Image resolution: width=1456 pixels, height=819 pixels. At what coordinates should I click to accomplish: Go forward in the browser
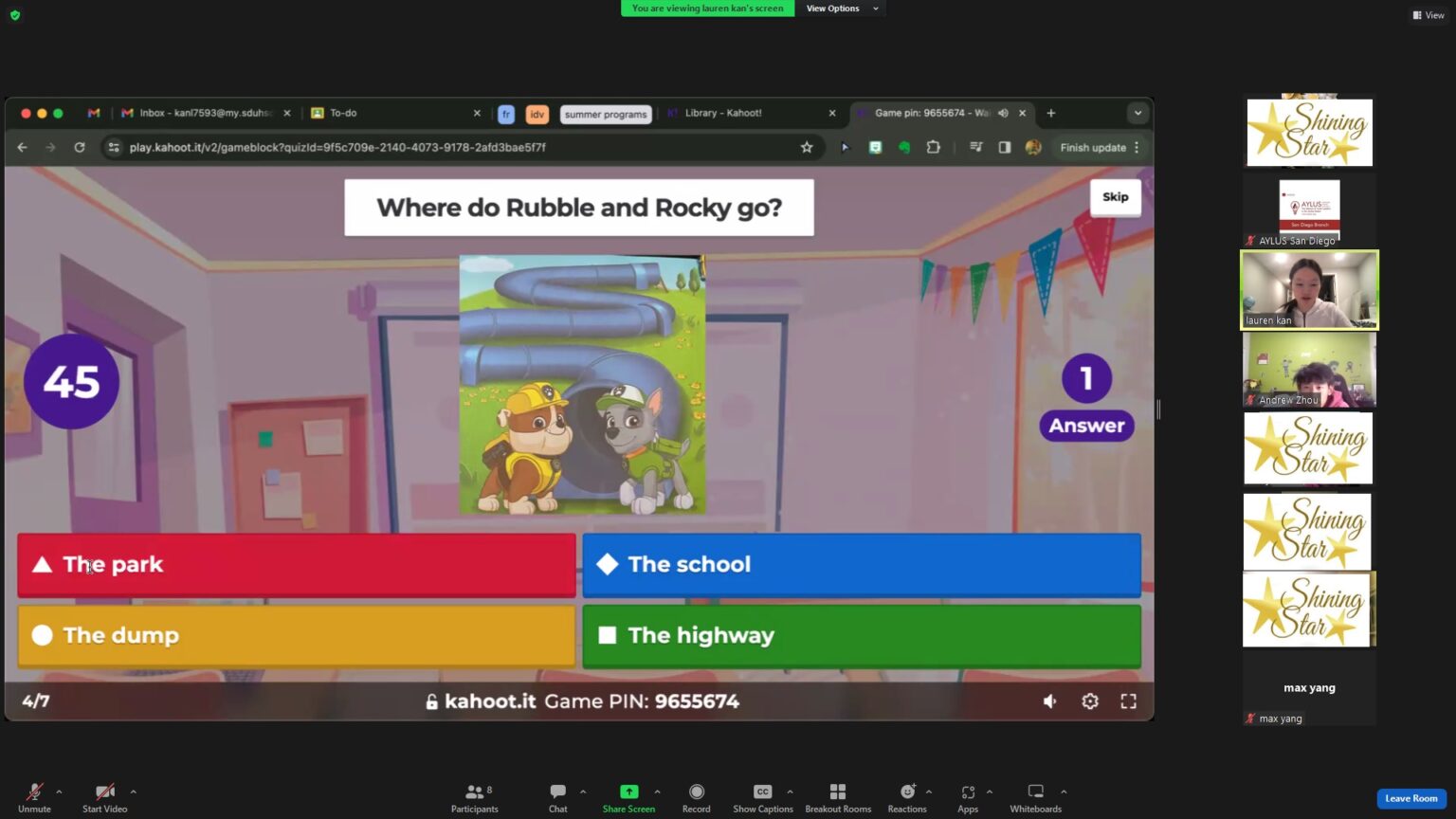[50, 147]
